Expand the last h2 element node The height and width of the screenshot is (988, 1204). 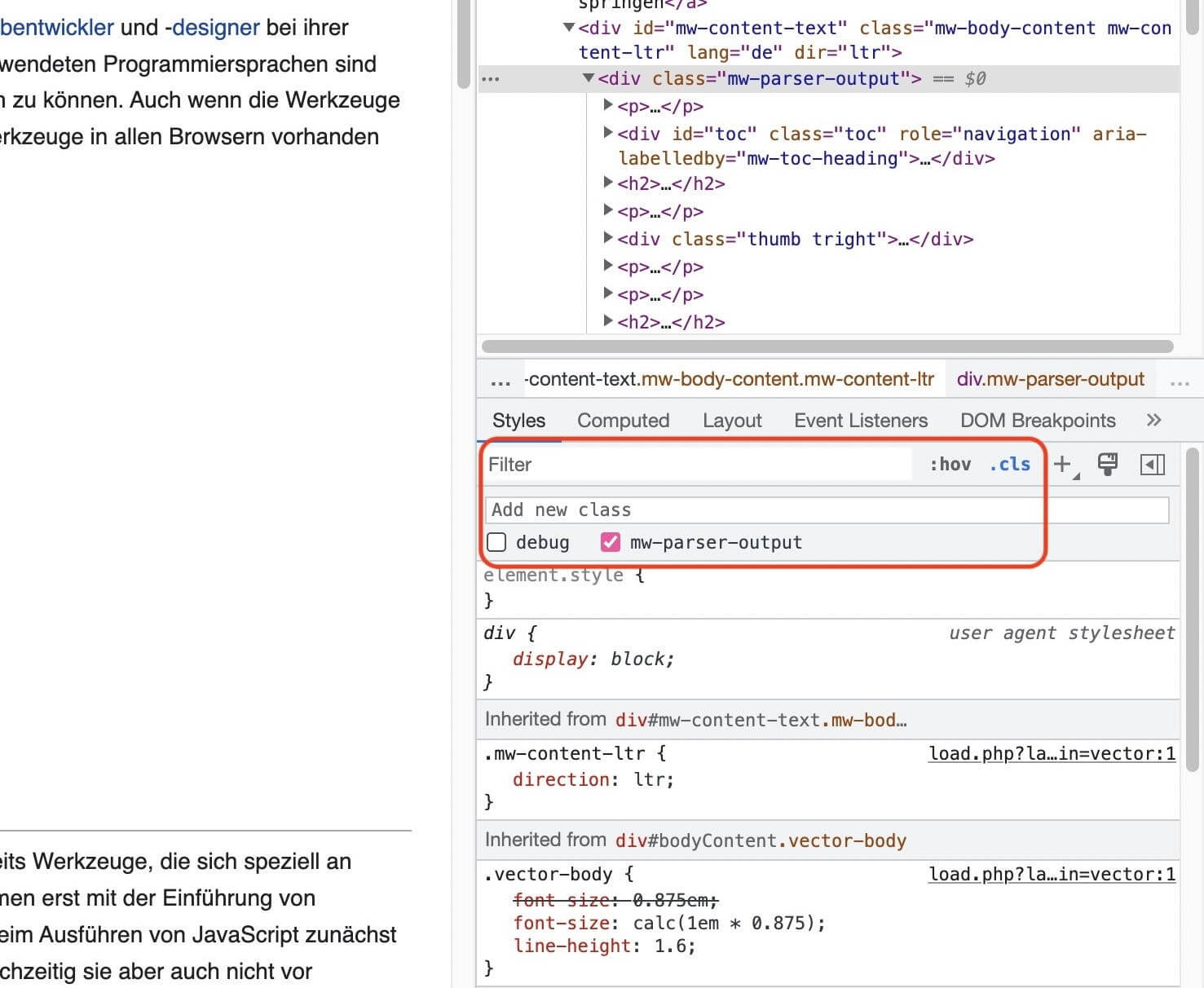[x=608, y=321]
